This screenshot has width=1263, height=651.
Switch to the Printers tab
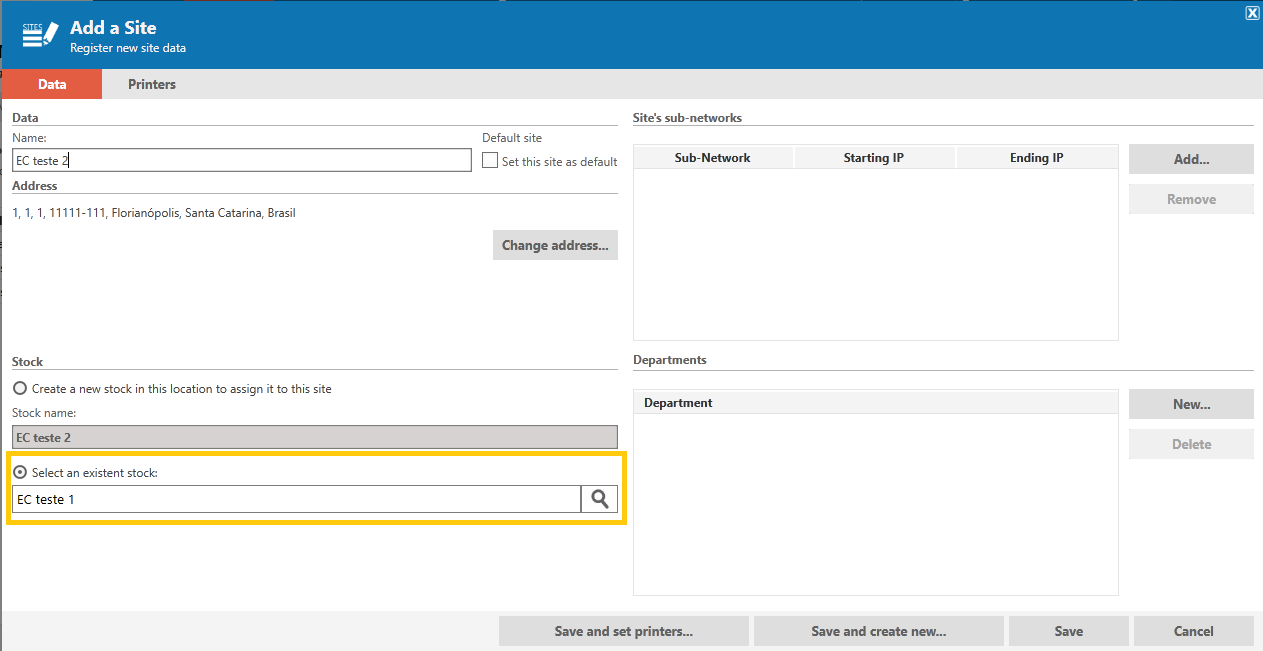tap(152, 84)
